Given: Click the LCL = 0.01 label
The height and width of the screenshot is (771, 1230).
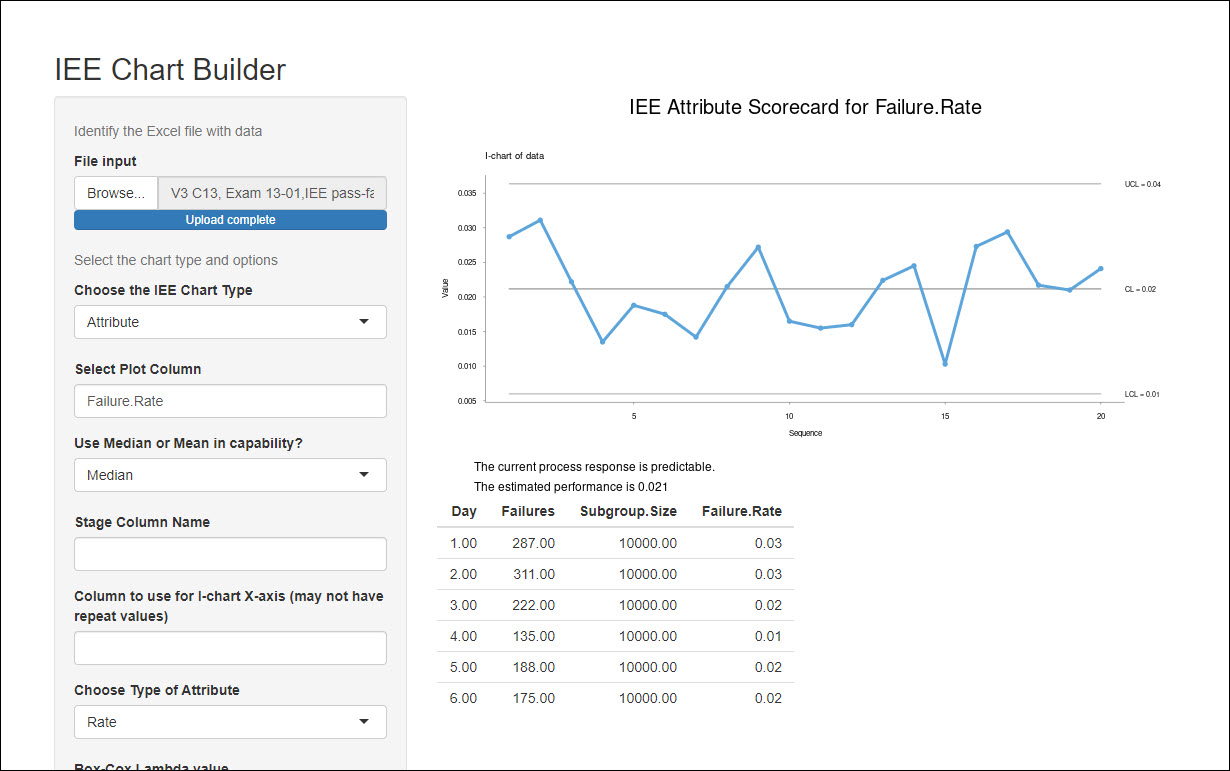Looking at the screenshot, I should 1142,395.
